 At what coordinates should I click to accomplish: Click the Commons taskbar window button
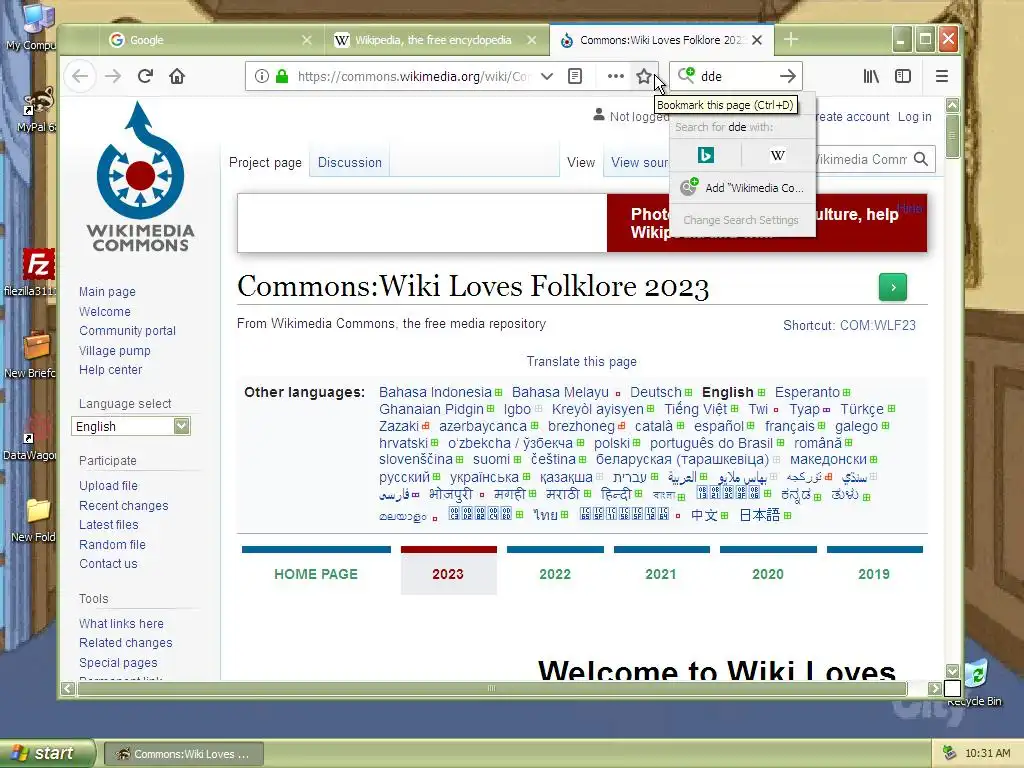pyautogui.click(x=184, y=754)
